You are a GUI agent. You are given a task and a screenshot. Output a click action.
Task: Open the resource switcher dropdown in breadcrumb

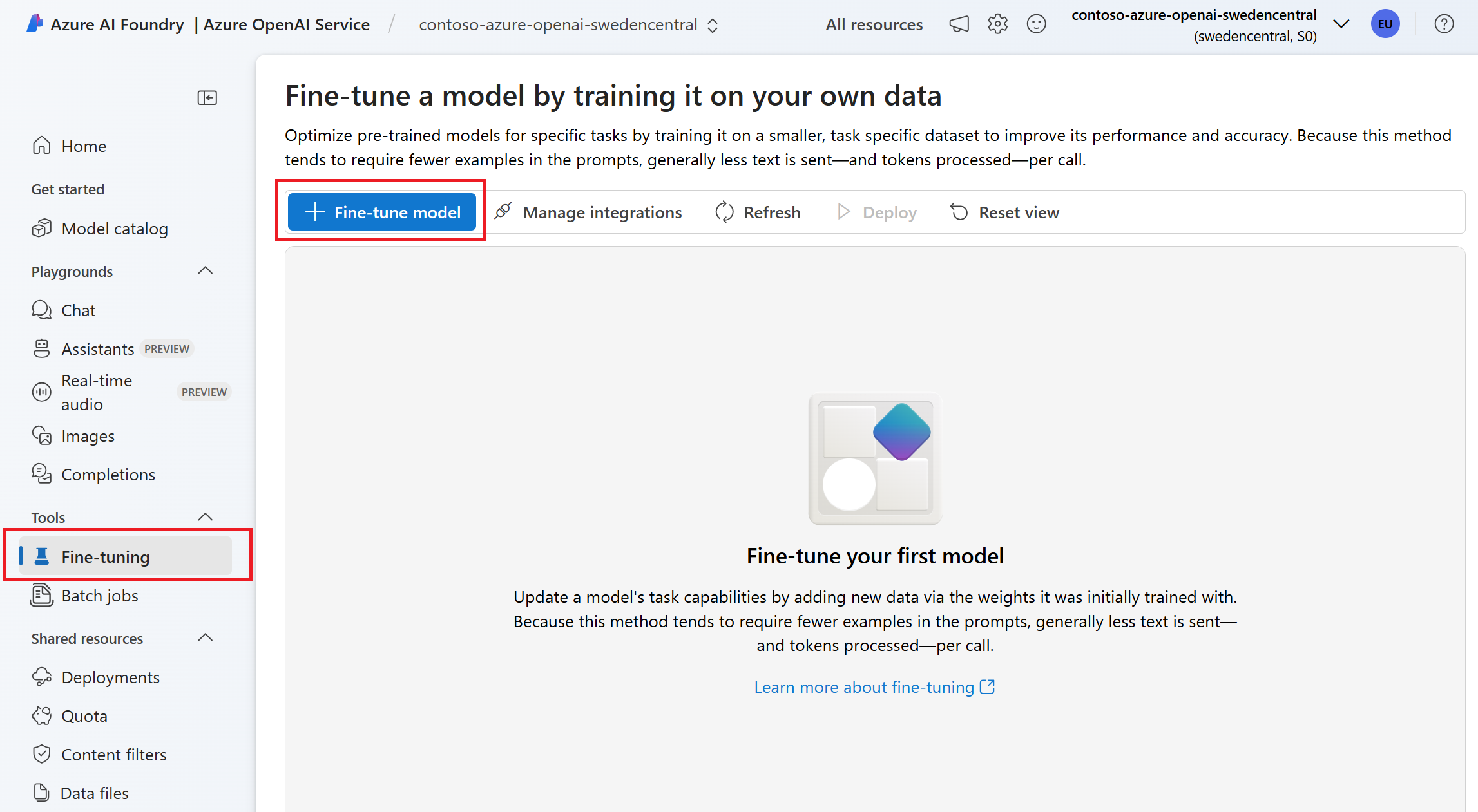point(713,25)
